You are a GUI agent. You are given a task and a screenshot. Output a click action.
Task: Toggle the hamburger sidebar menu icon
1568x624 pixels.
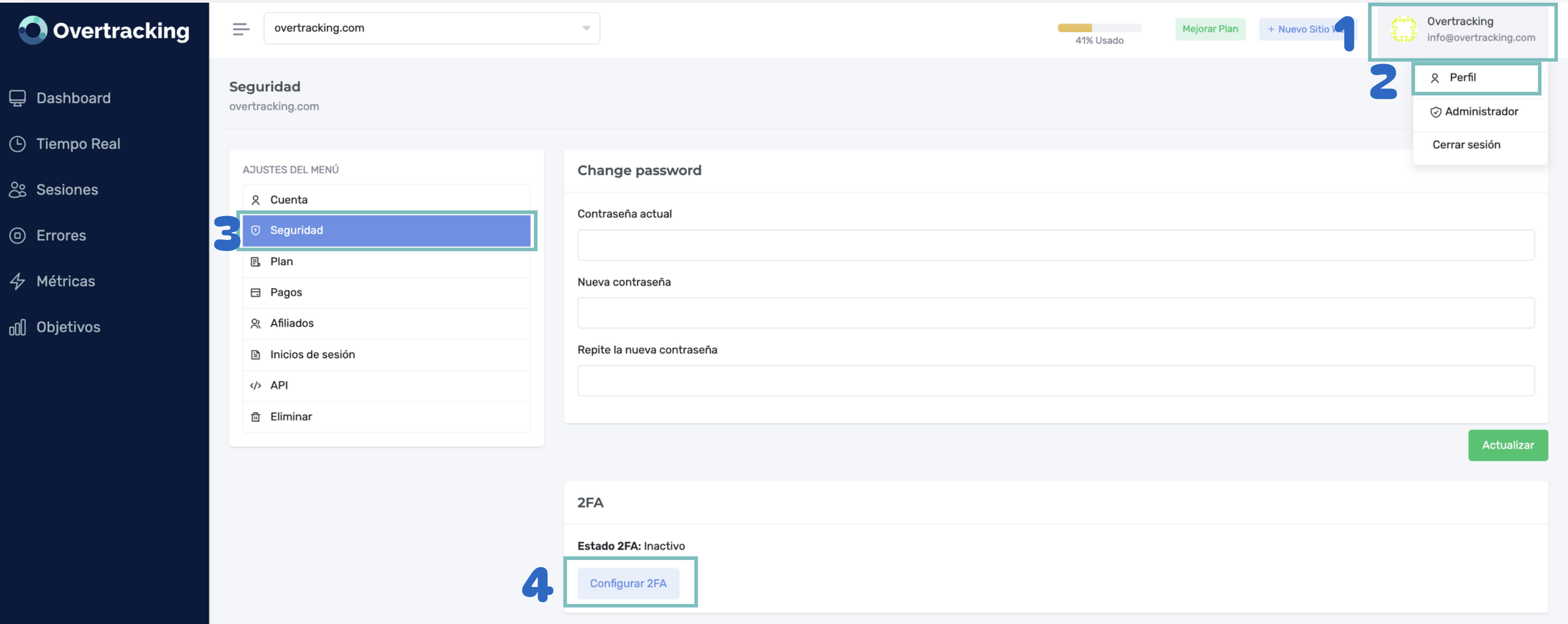pos(241,29)
